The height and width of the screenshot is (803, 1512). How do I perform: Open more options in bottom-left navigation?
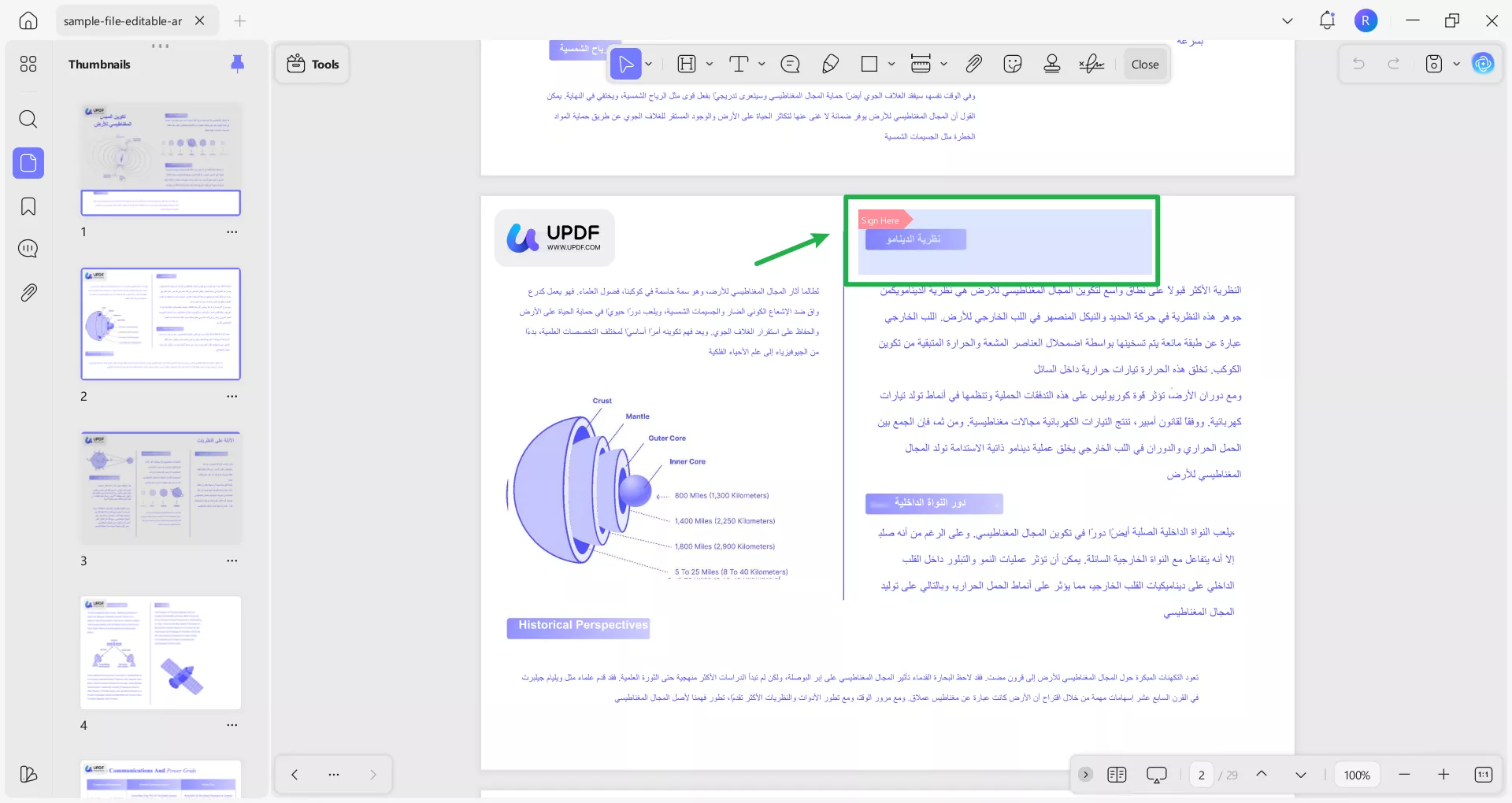pos(334,775)
